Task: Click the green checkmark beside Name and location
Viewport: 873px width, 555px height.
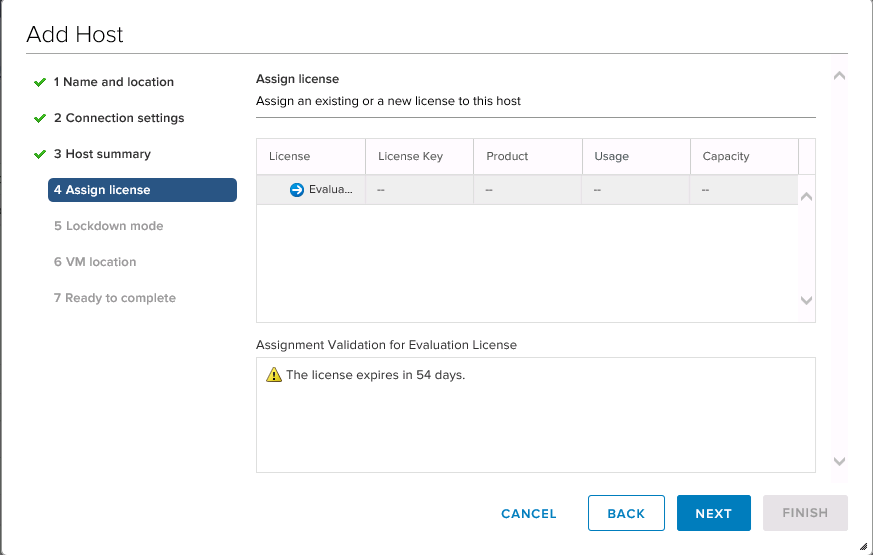Action: 40,82
